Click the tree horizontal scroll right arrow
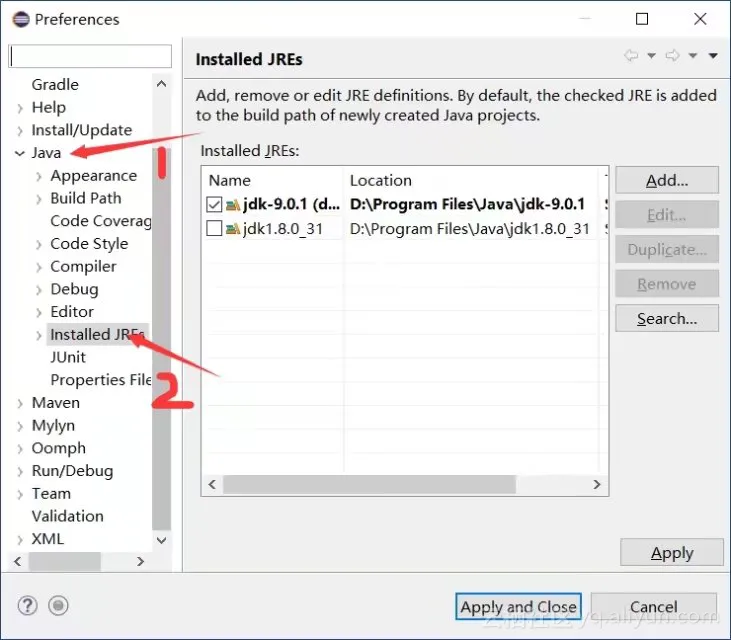Screen dimensions: 731x640 point(140,561)
